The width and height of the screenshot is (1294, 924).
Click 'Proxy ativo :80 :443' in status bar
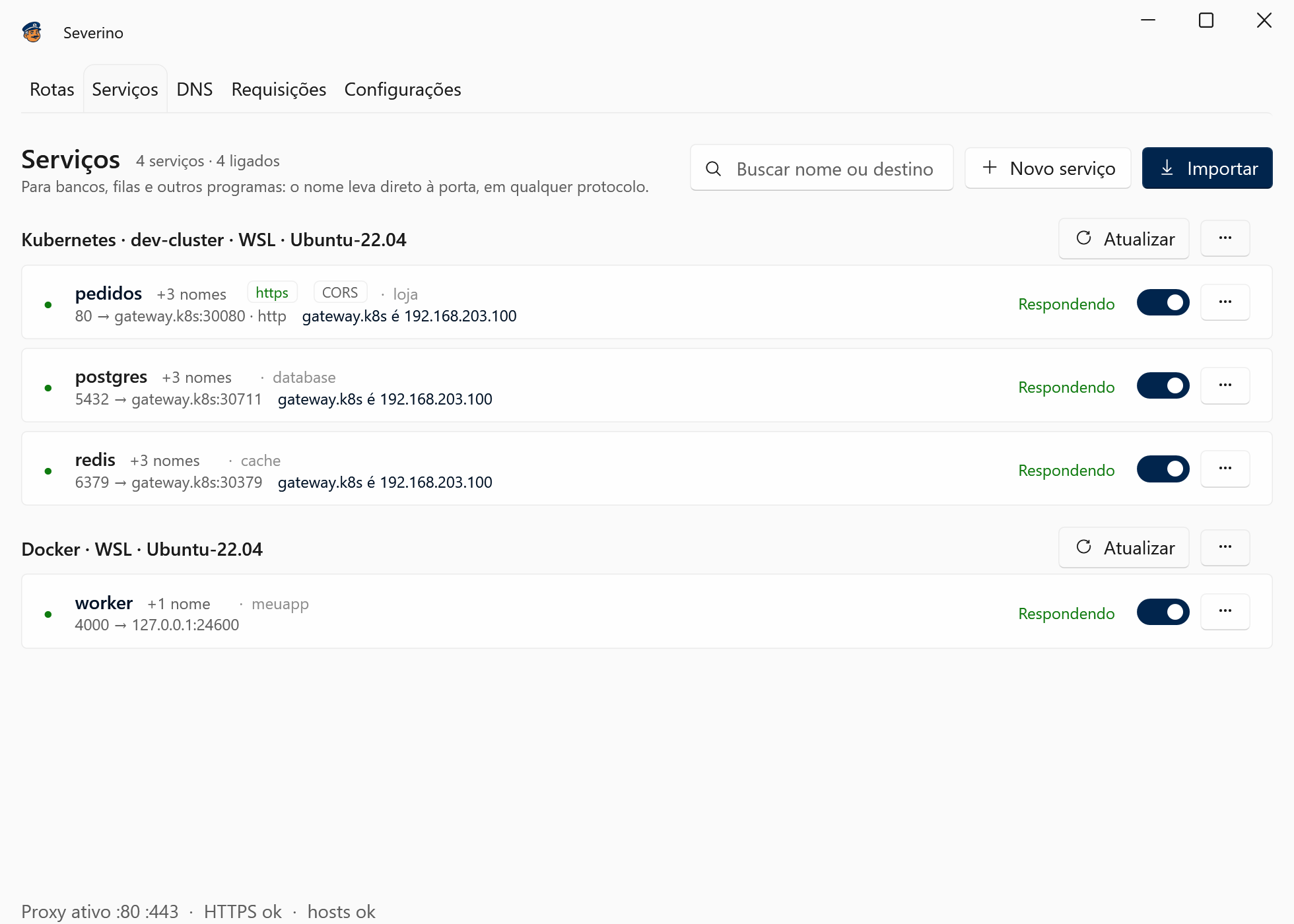(100, 911)
